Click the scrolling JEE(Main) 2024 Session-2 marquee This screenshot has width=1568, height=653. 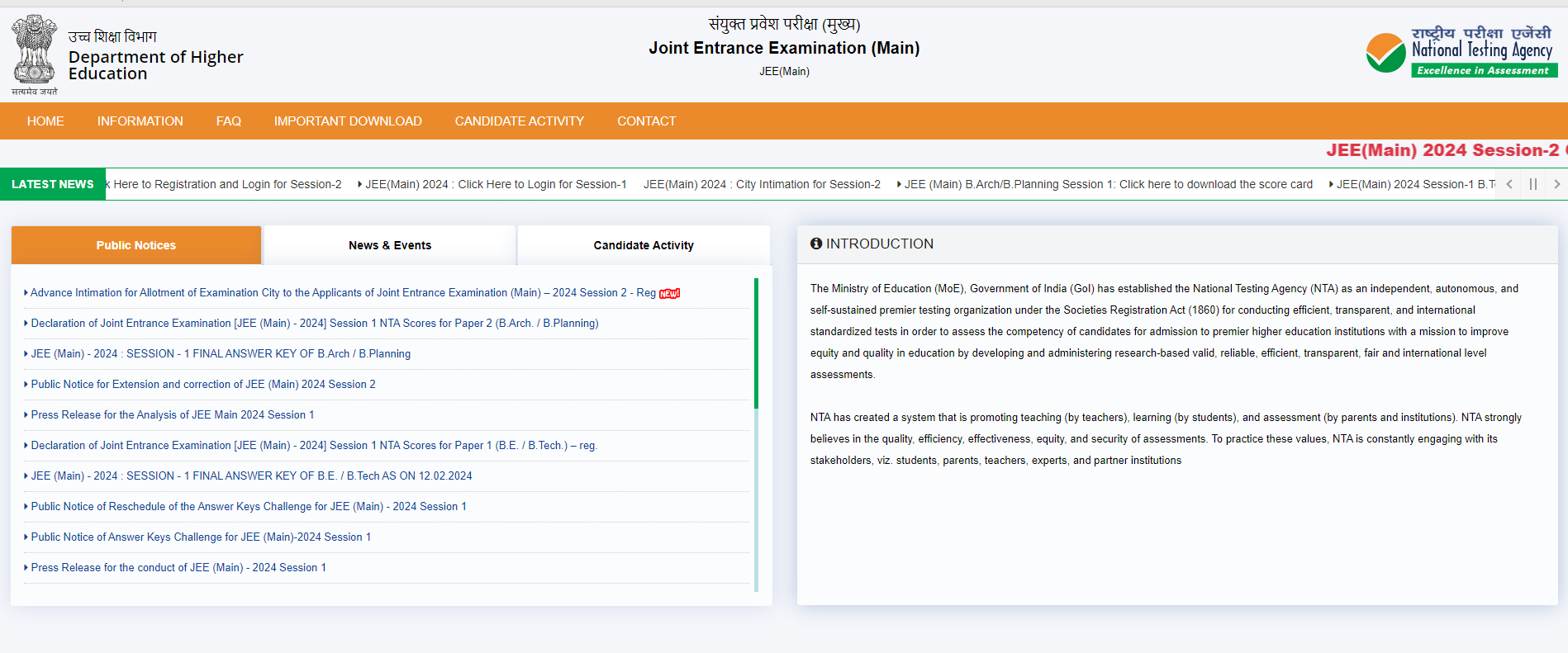(1447, 150)
